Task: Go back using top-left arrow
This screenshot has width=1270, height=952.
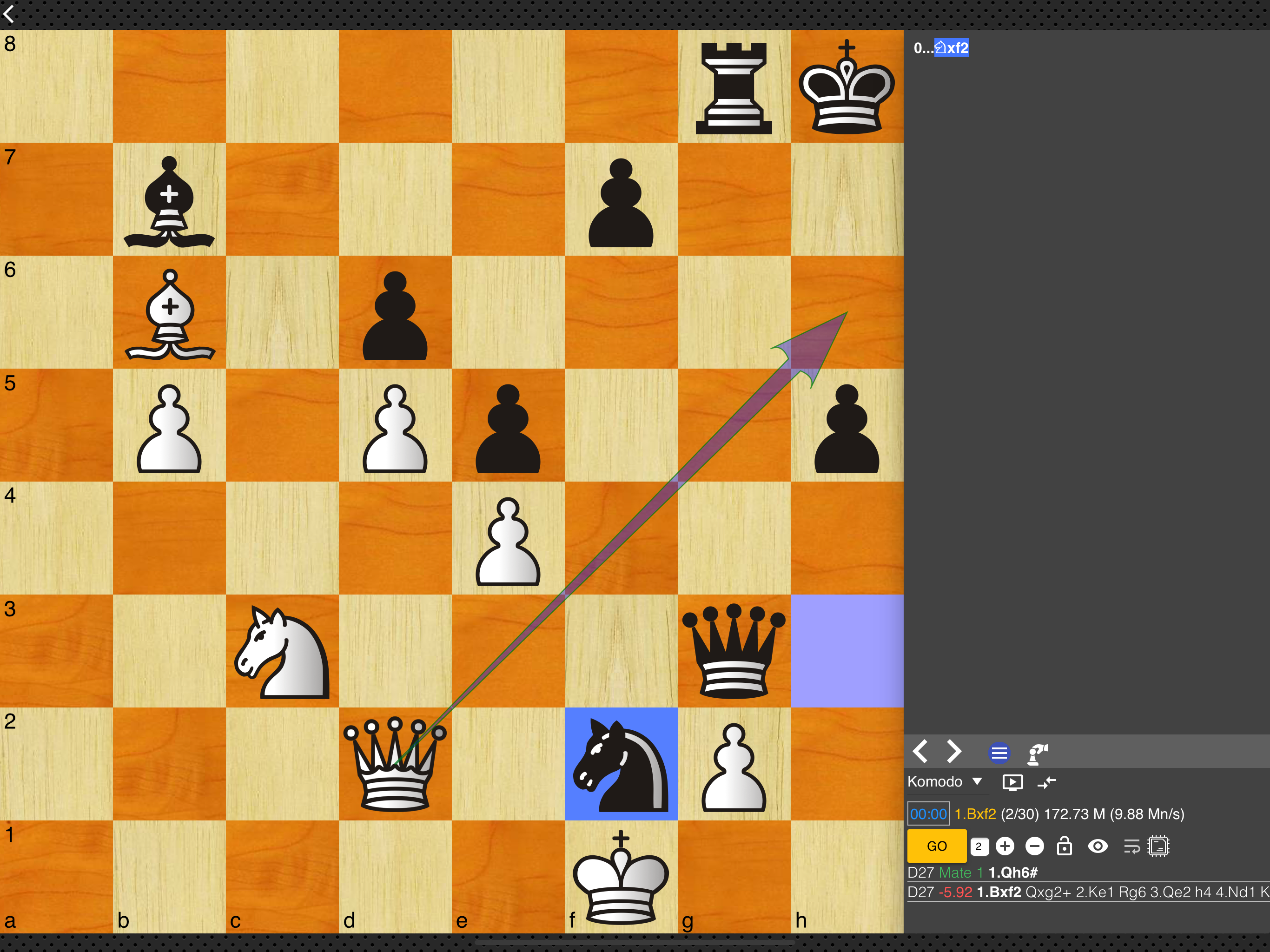Action: [9, 14]
